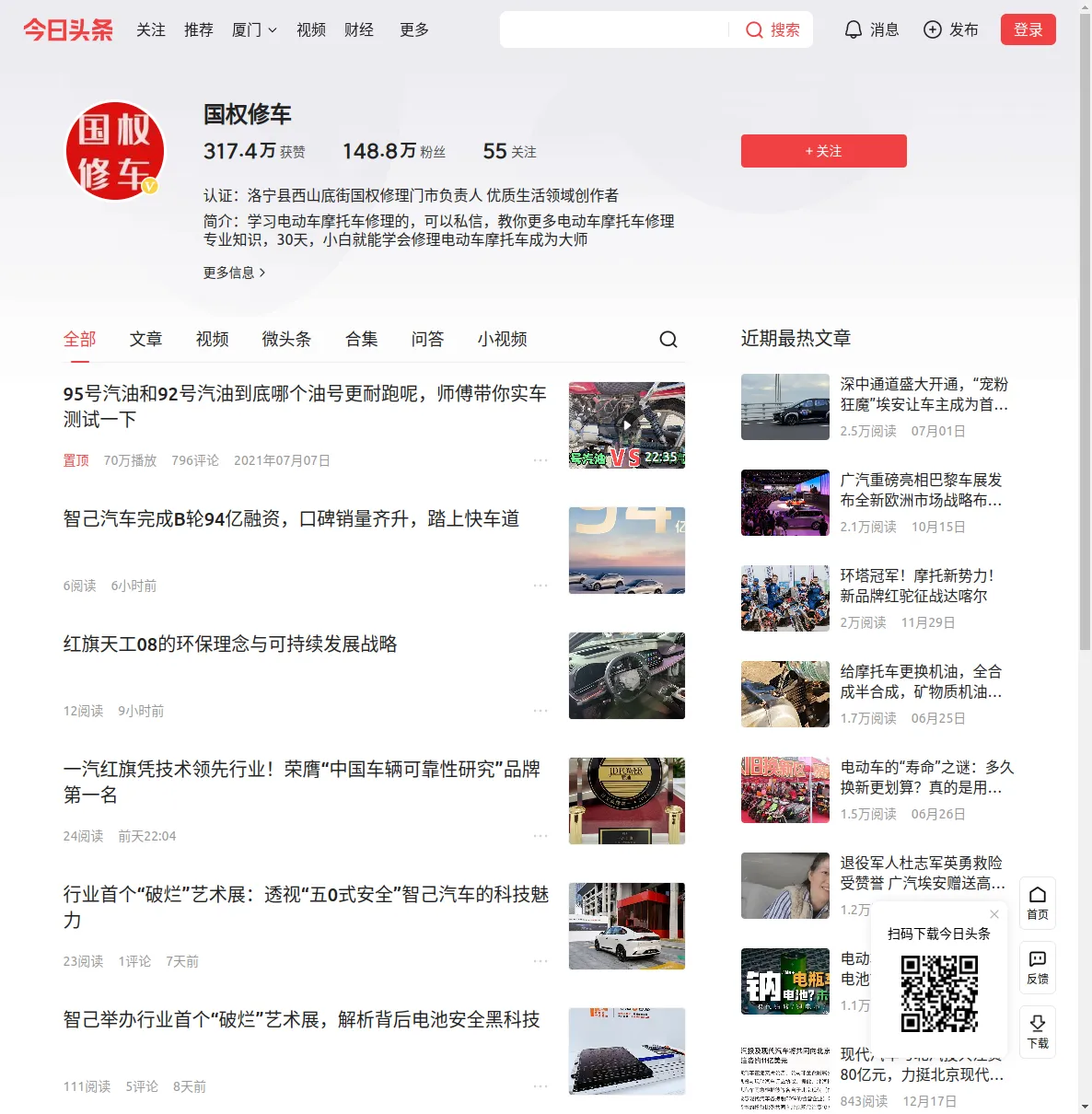
Task: Open article 一汽红旗凭技术领先行业
Action: coord(302,782)
